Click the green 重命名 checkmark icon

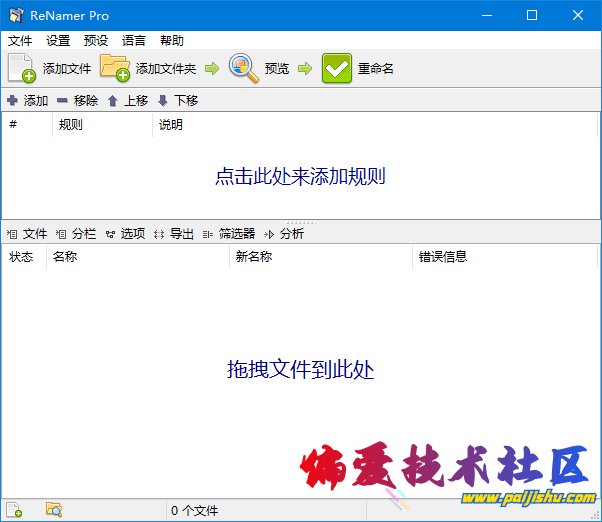[x=337, y=68]
